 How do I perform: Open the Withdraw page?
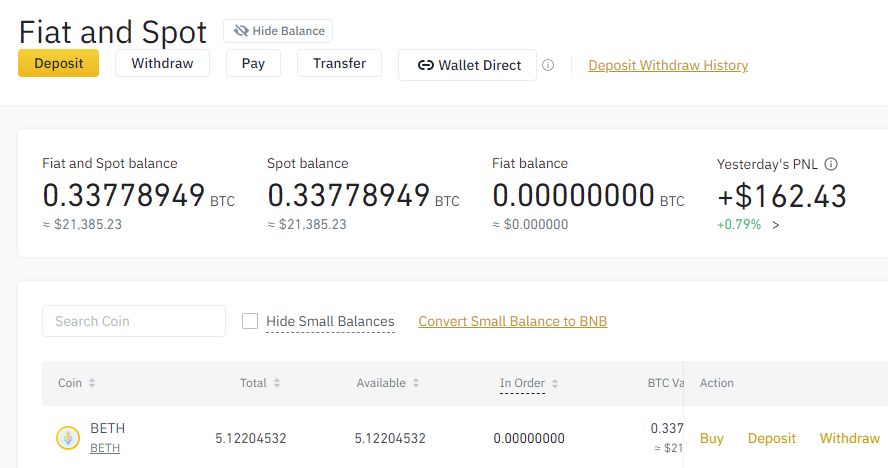[163, 63]
